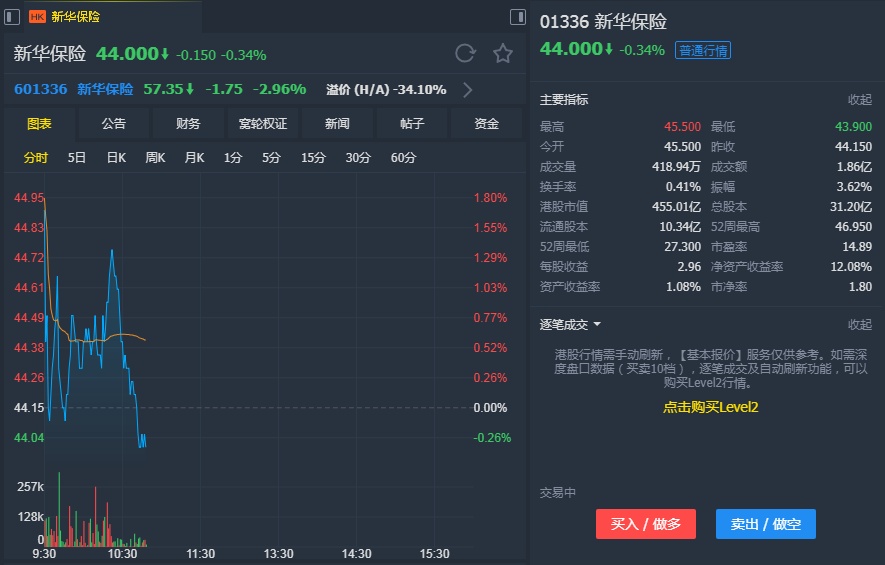This screenshot has height=565, width=885.
Task: Click the 点击购买Level2 link
Action: coord(710,407)
